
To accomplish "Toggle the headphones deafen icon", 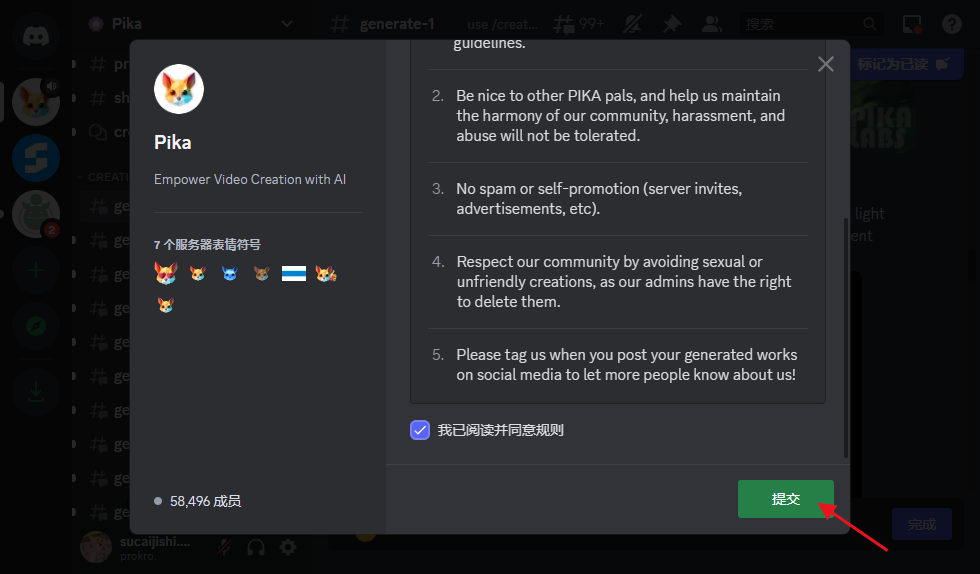I will tap(257, 547).
